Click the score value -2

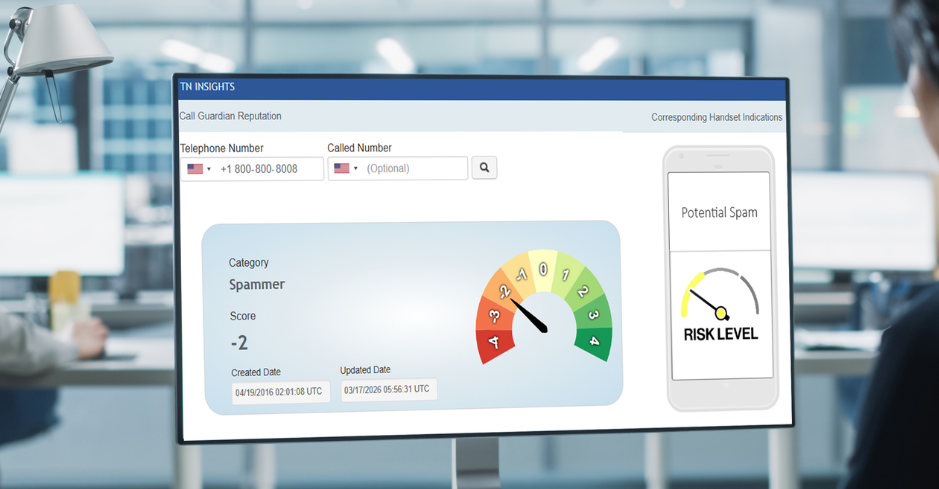239,343
